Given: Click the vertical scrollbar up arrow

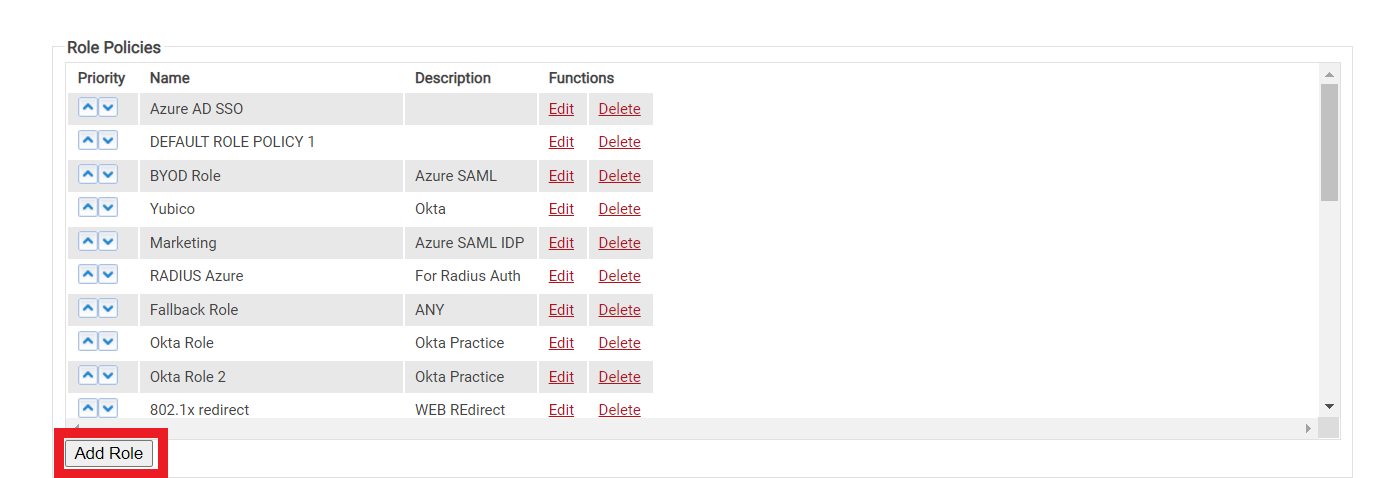Looking at the screenshot, I should [x=1329, y=75].
